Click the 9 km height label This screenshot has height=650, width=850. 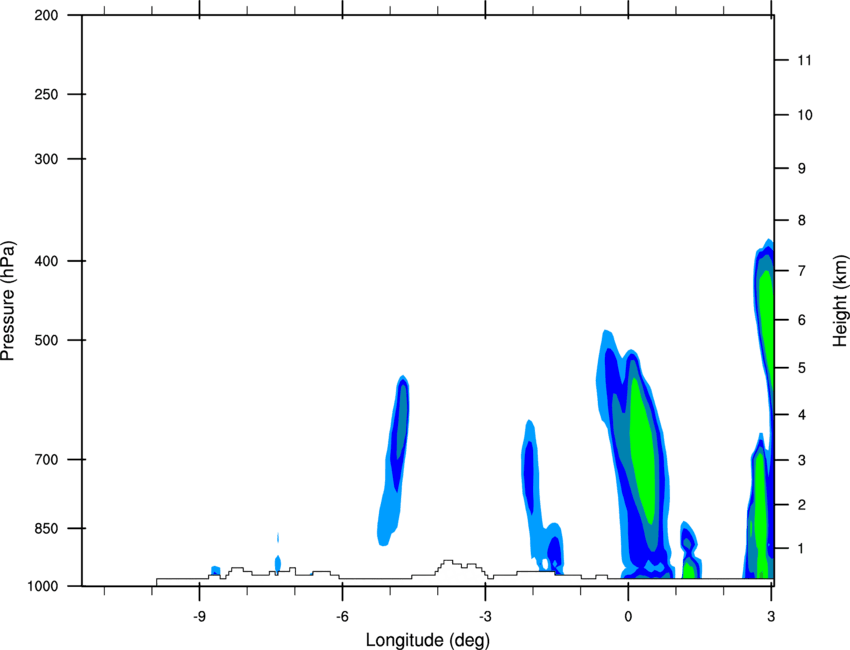[802, 169]
